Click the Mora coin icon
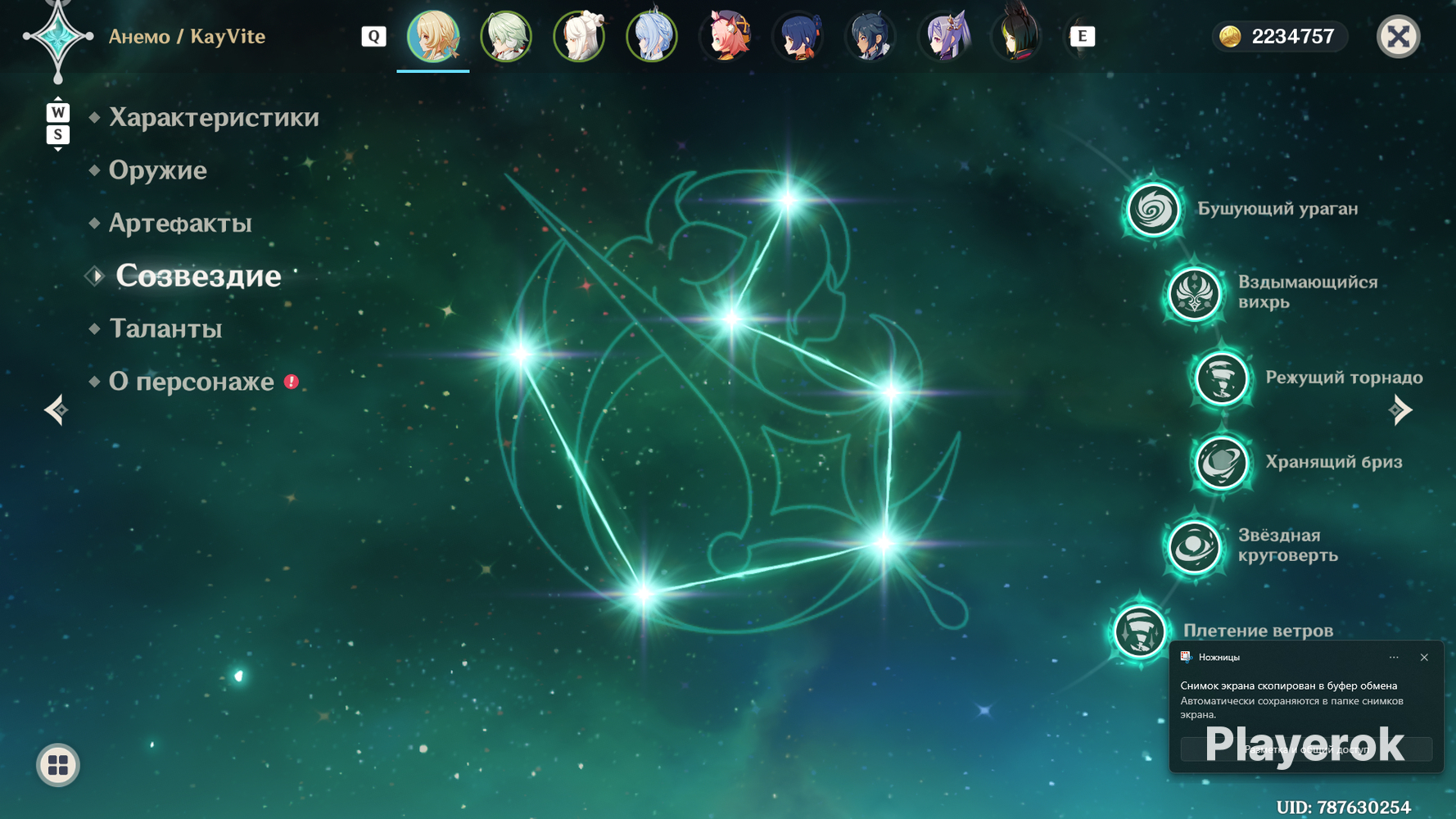This screenshot has height=819, width=1456. coord(1230,37)
